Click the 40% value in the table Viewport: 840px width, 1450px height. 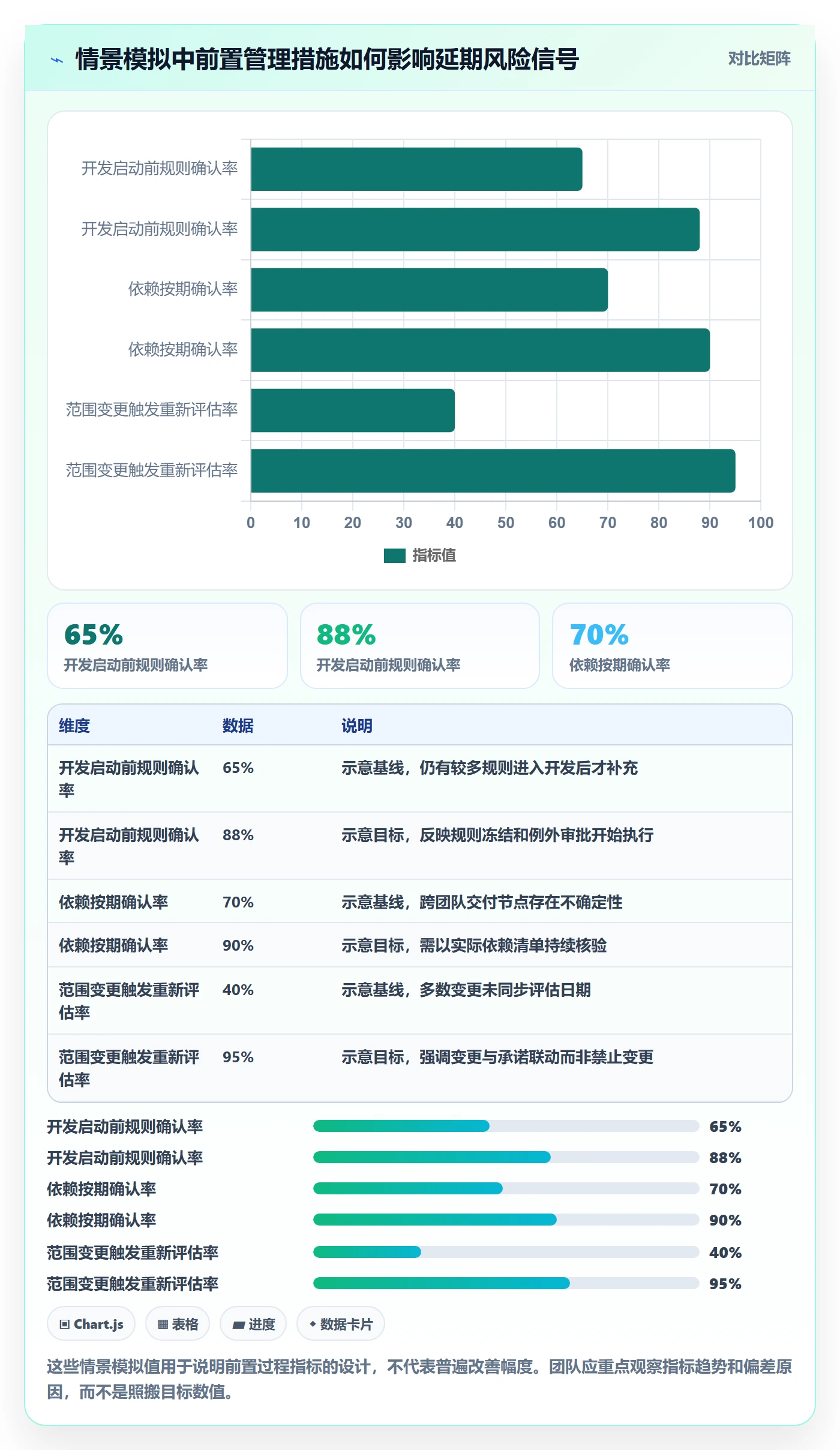(x=238, y=990)
